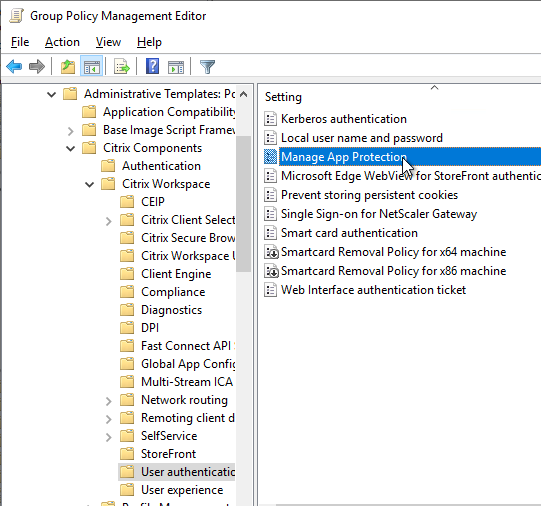Viewport: 541px width, 506px height.
Task: Click the CEIP folder icon
Action: 127,202
